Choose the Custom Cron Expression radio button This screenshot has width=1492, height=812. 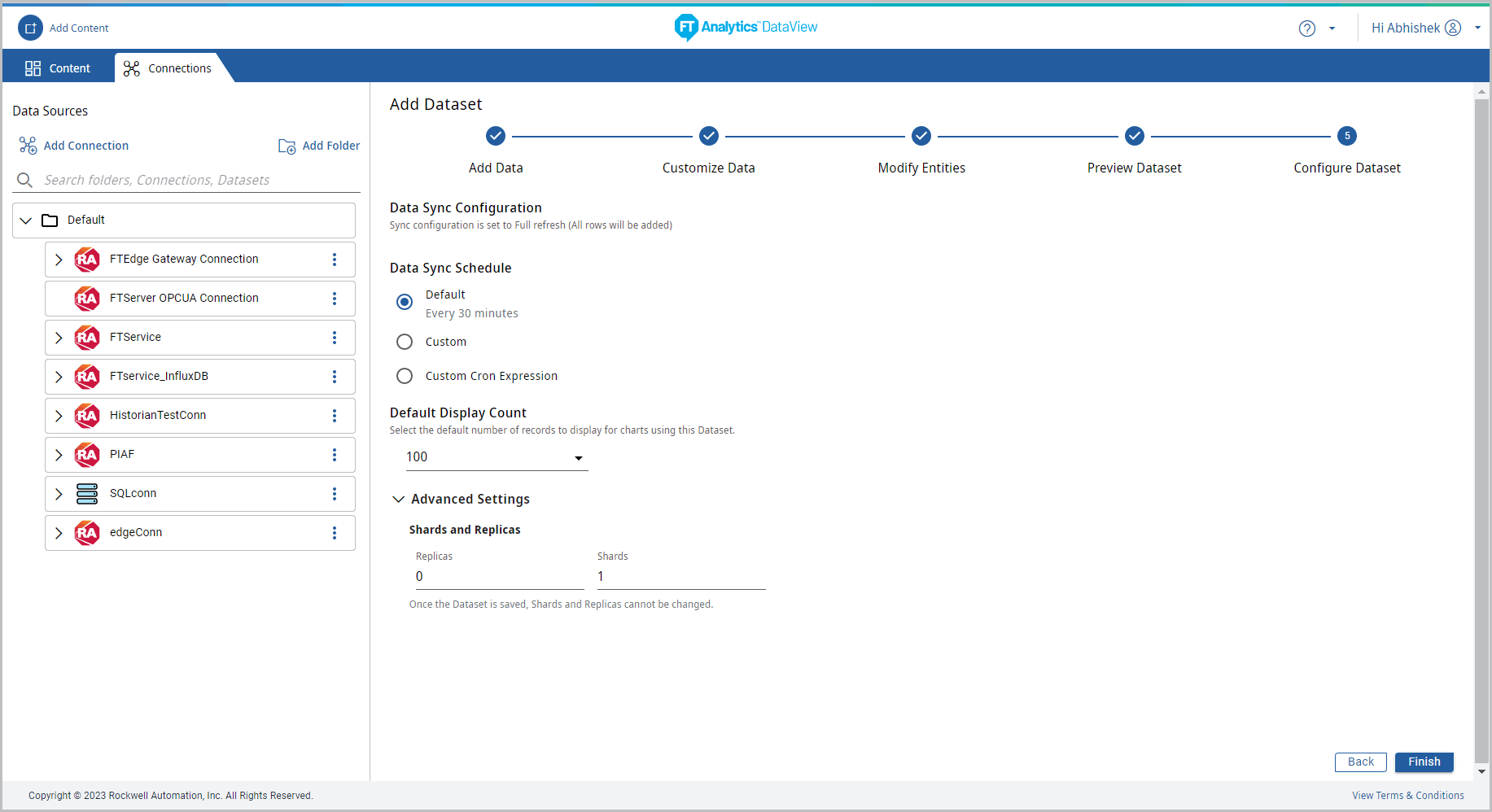coord(405,376)
